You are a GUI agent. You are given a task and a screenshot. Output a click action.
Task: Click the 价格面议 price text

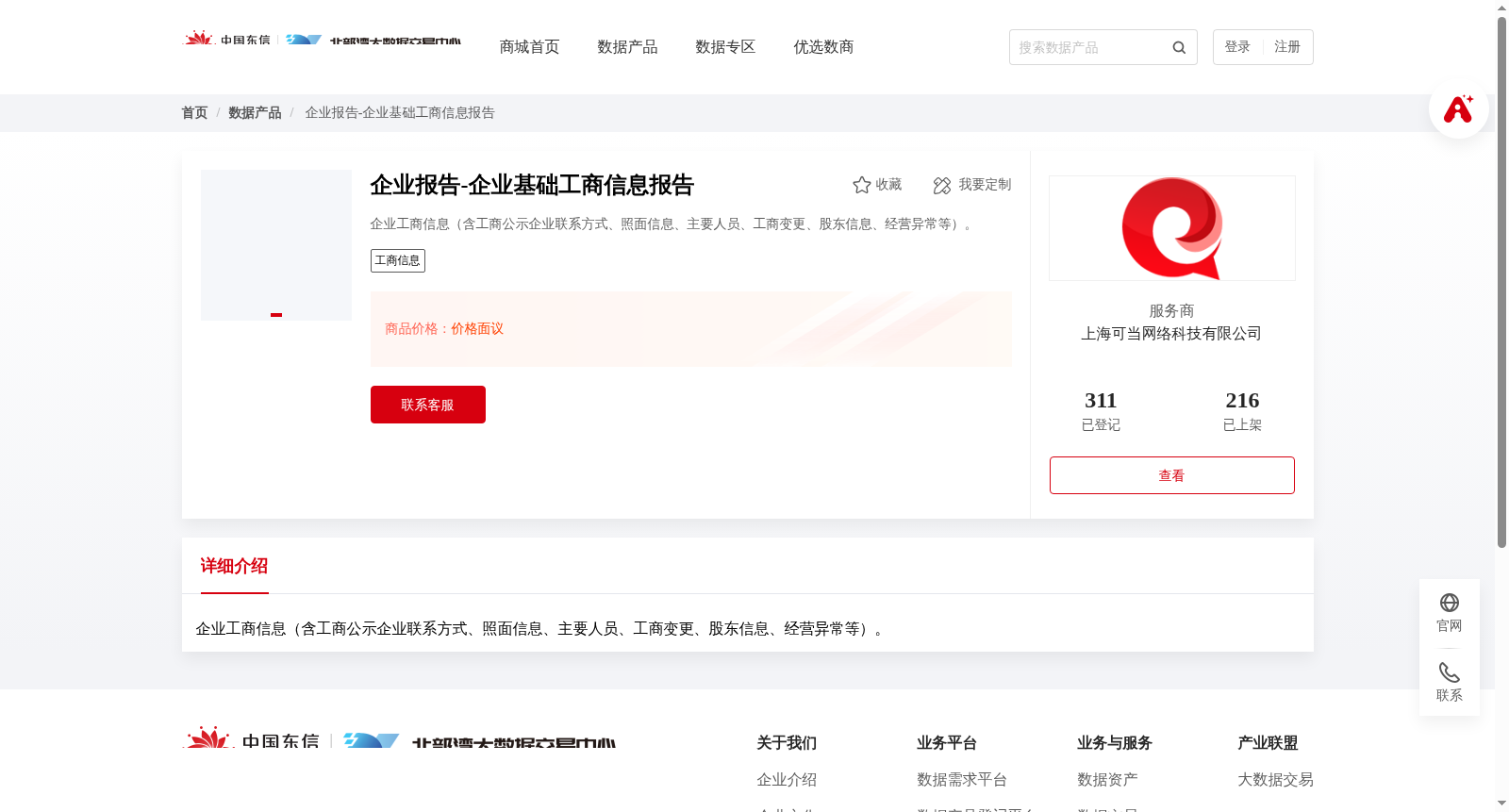click(477, 329)
